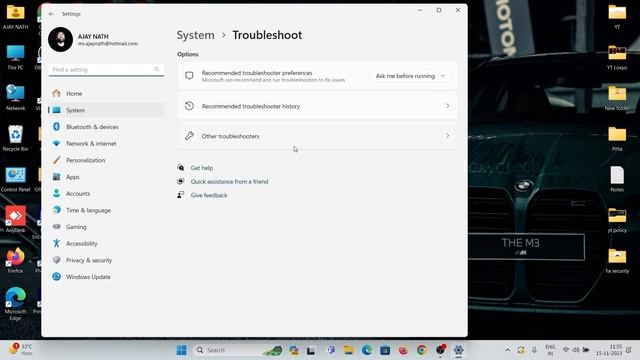
Task: Select the Firefox desktop shortcut
Action: click(16, 260)
